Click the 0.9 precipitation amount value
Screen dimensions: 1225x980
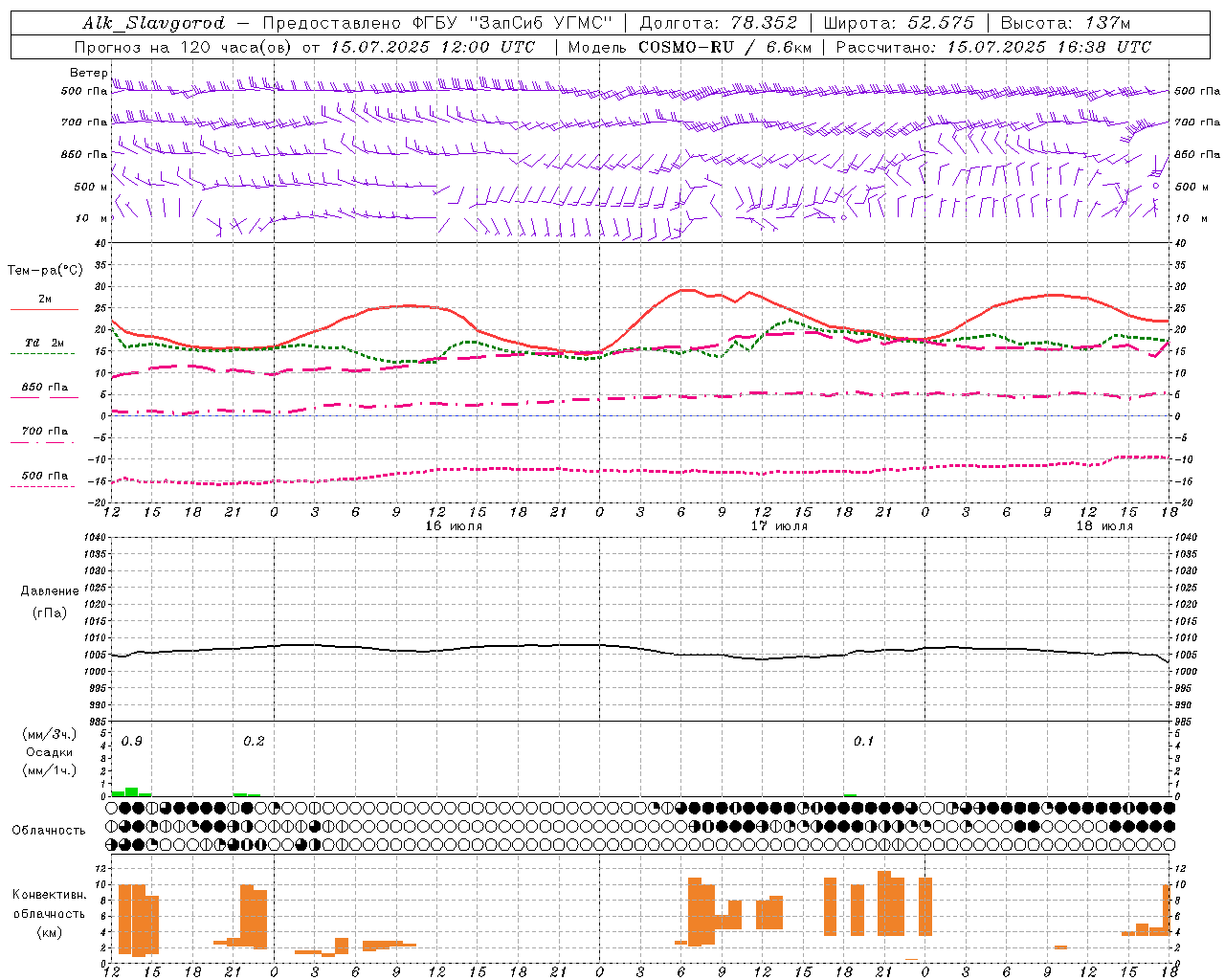[132, 742]
